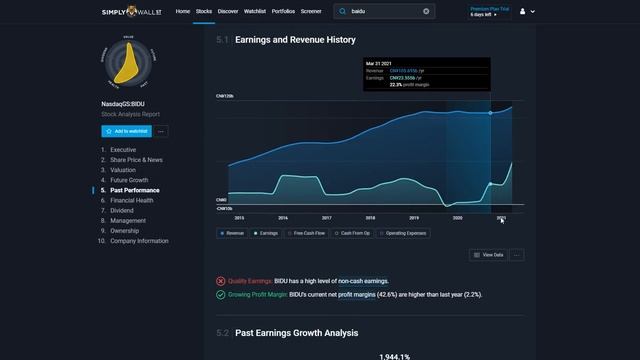This screenshot has width=640, height=360.
Task: Click the baidu search field
Action: 384,11
